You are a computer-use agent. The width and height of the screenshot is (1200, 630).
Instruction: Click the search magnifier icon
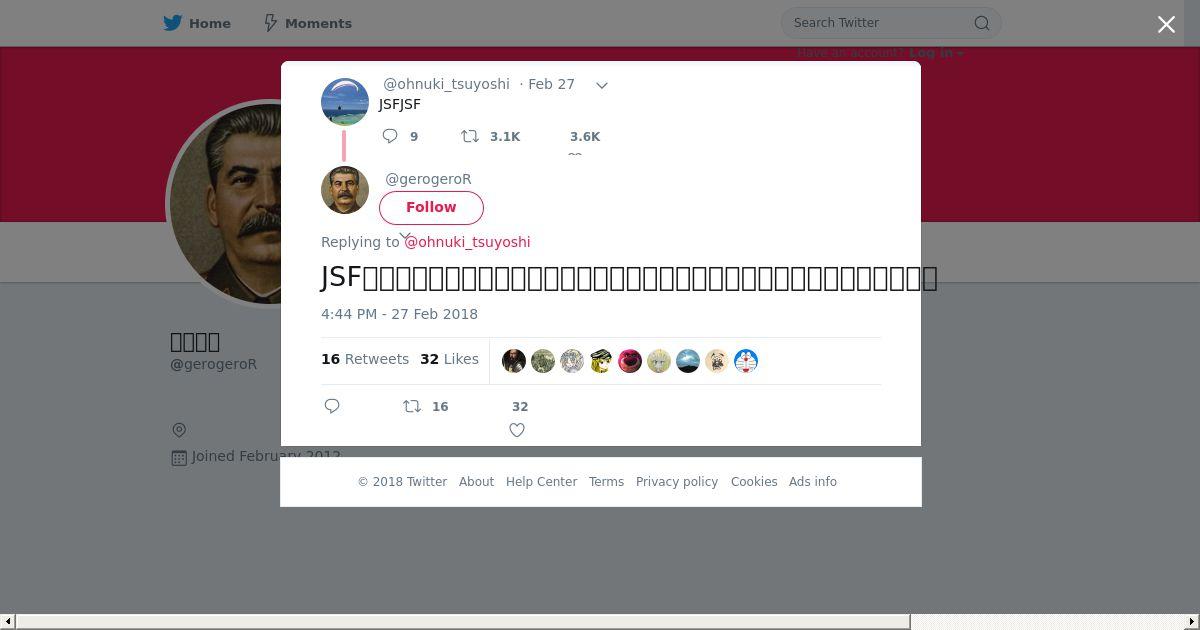(982, 23)
